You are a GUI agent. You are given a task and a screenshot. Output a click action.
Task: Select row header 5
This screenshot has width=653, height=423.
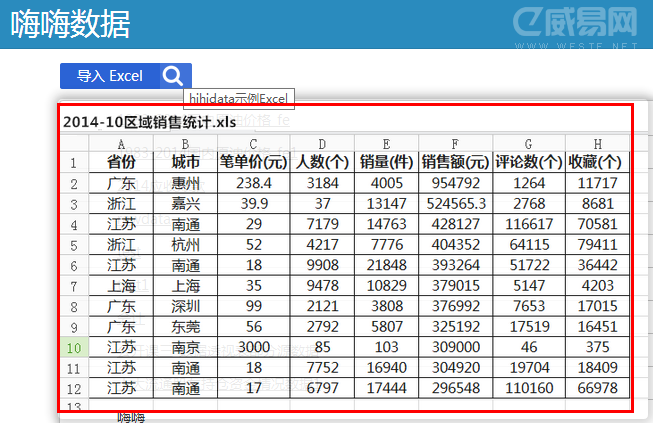[x=74, y=245]
